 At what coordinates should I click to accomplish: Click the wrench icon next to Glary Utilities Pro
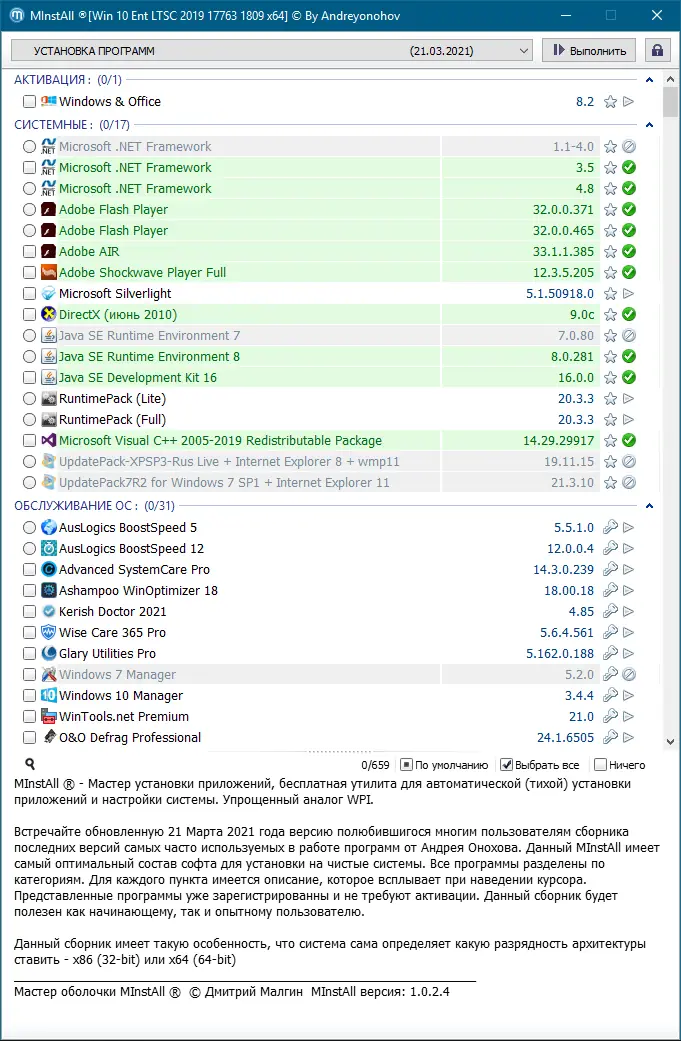pos(613,653)
